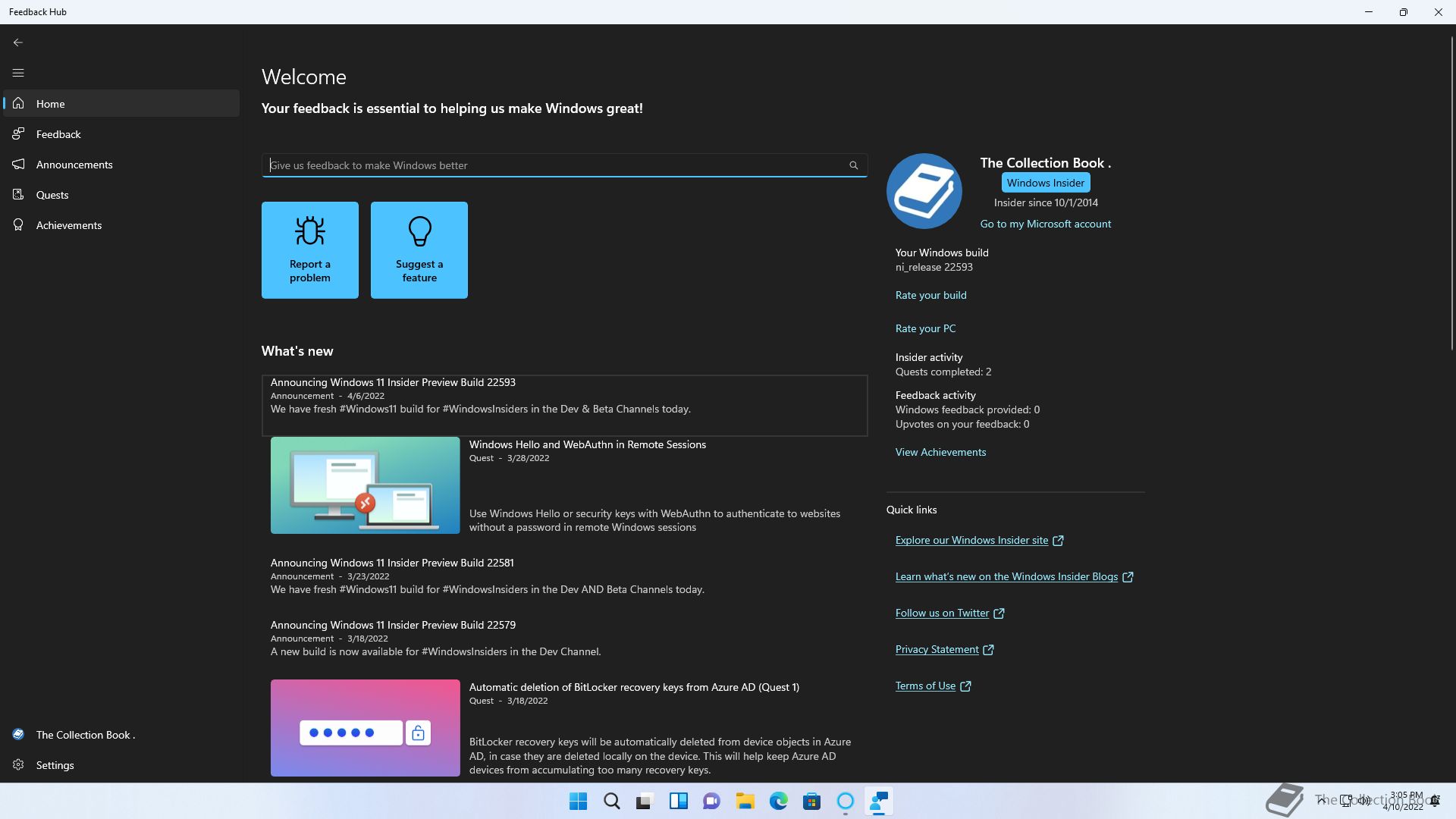This screenshot has width=1456, height=819.
Task: Open Follow us on Twitter link
Action: [950, 613]
